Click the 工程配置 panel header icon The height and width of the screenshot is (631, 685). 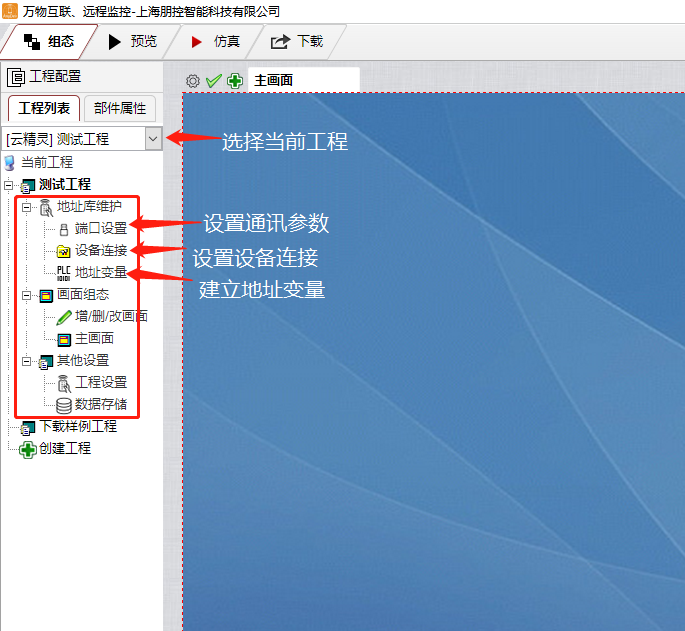17,76
